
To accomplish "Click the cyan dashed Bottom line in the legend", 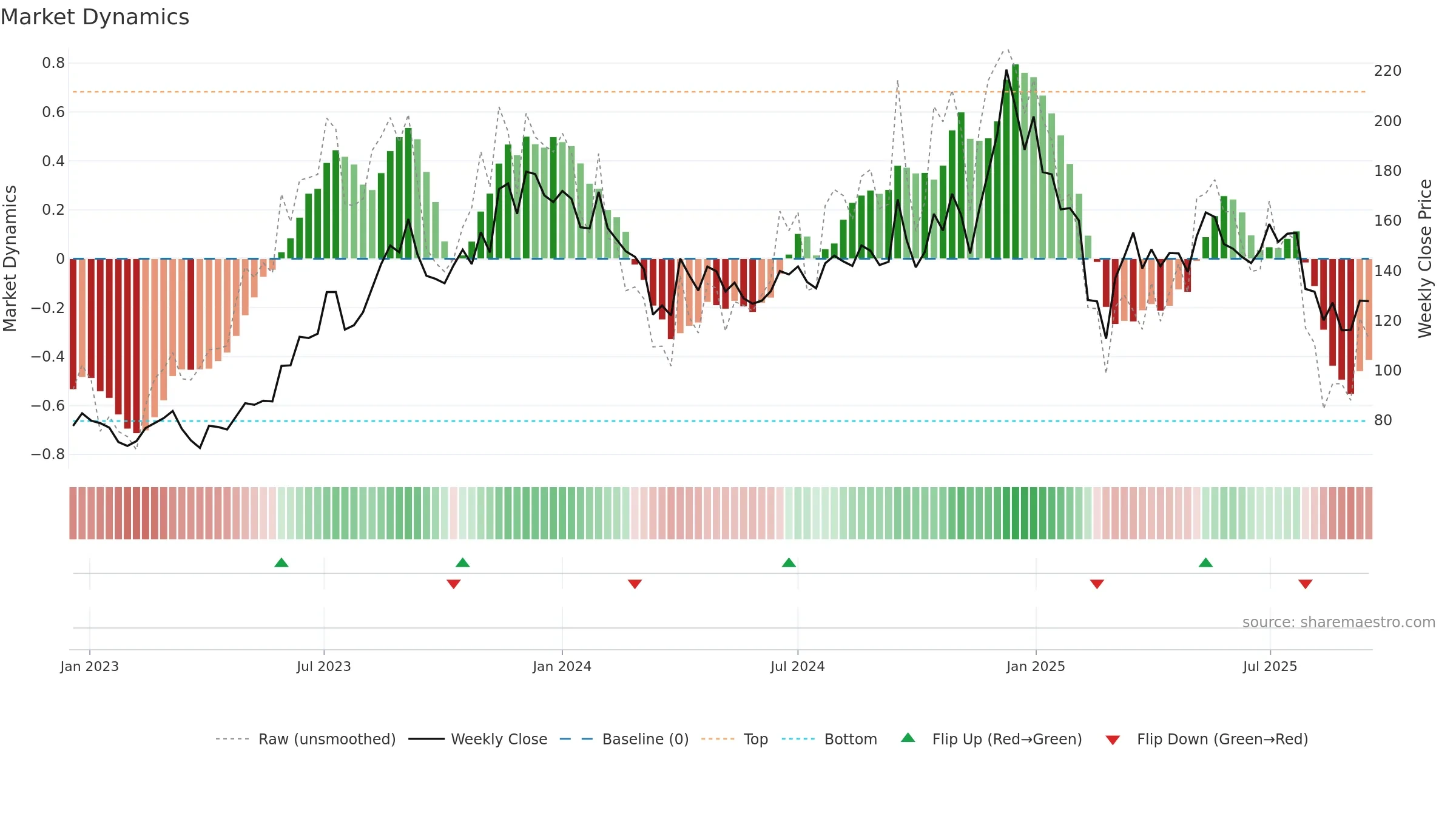I will 798,739.
